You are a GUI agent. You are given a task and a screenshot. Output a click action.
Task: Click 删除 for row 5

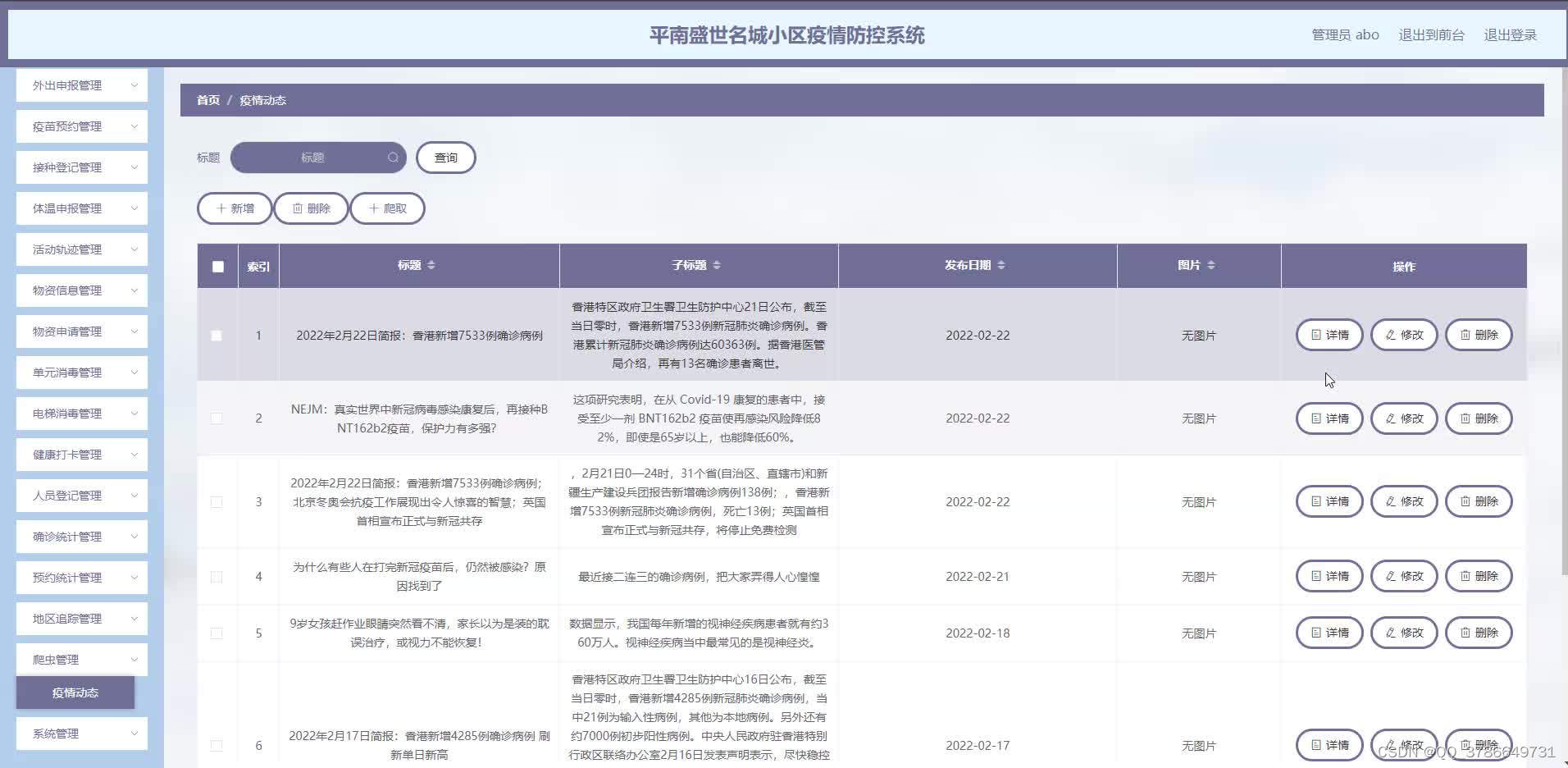[1479, 633]
